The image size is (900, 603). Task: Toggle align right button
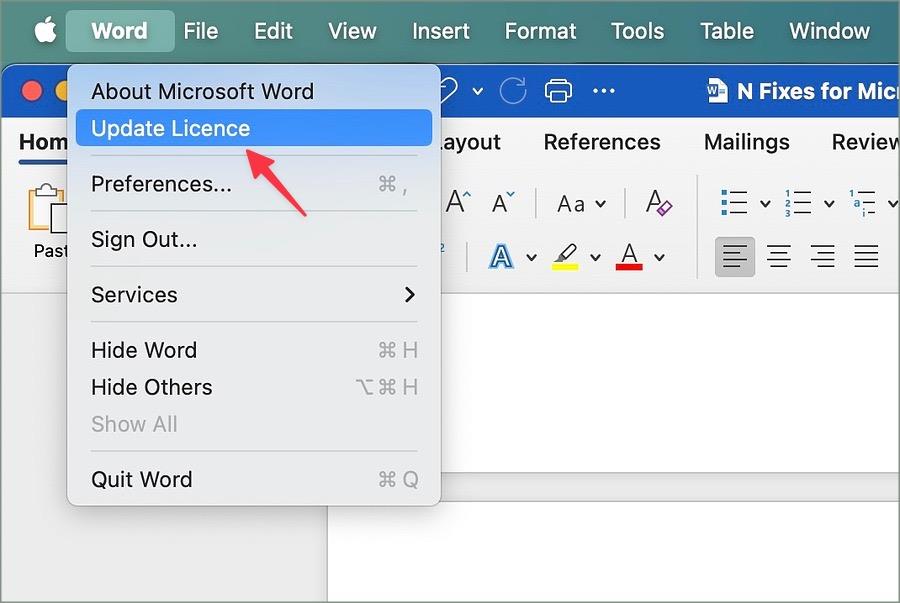[x=823, y=256]
